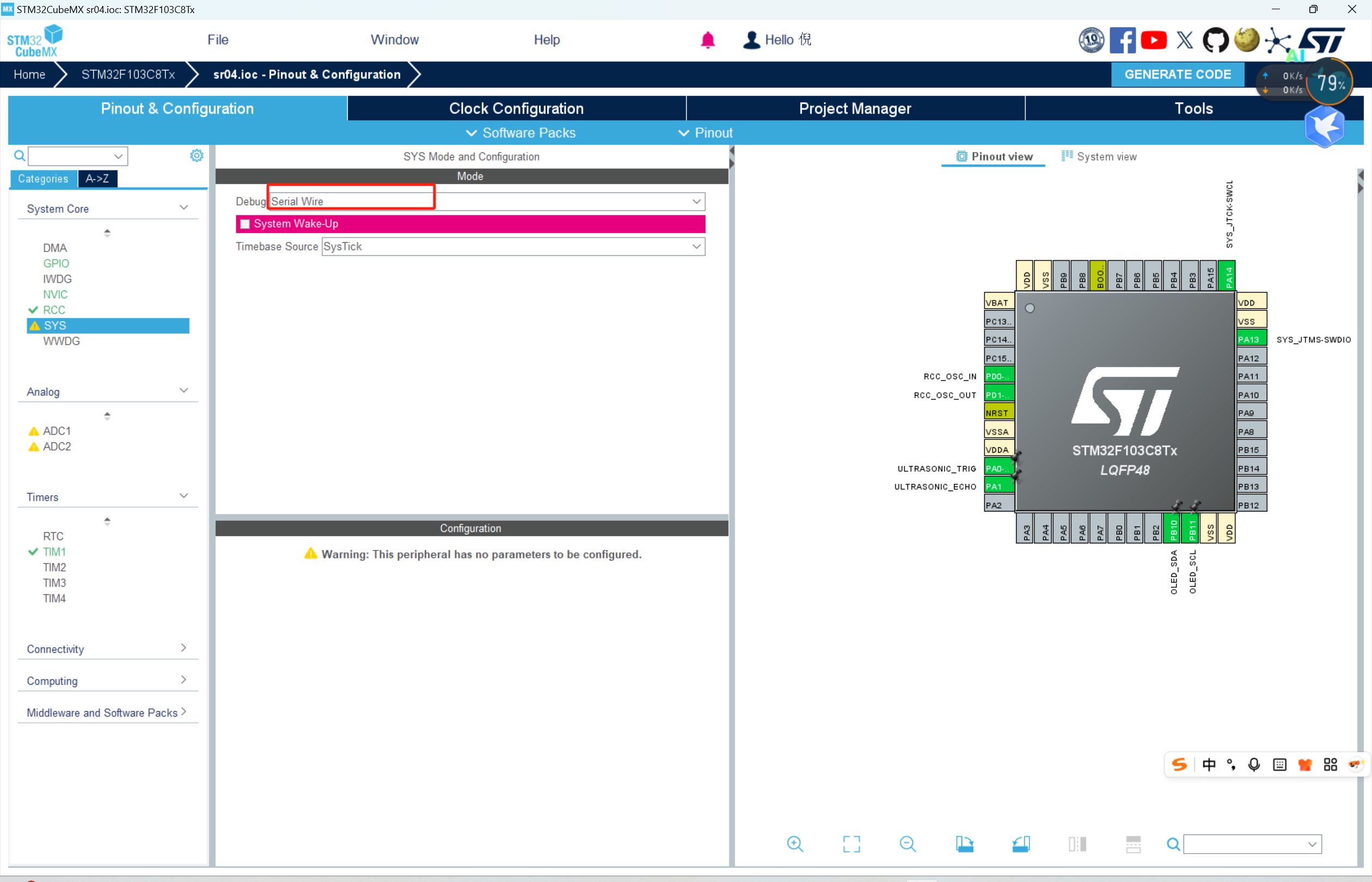Screen dimensions: 1372x882
Task: Open the File menu
Action: (218, 40)
